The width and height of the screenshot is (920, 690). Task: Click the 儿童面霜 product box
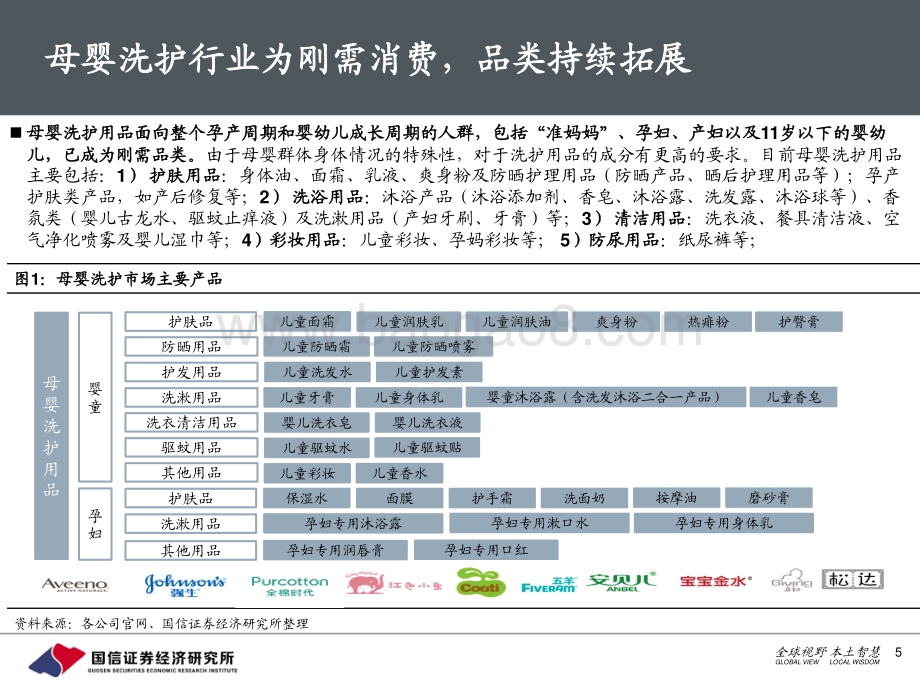coord(307,322)
